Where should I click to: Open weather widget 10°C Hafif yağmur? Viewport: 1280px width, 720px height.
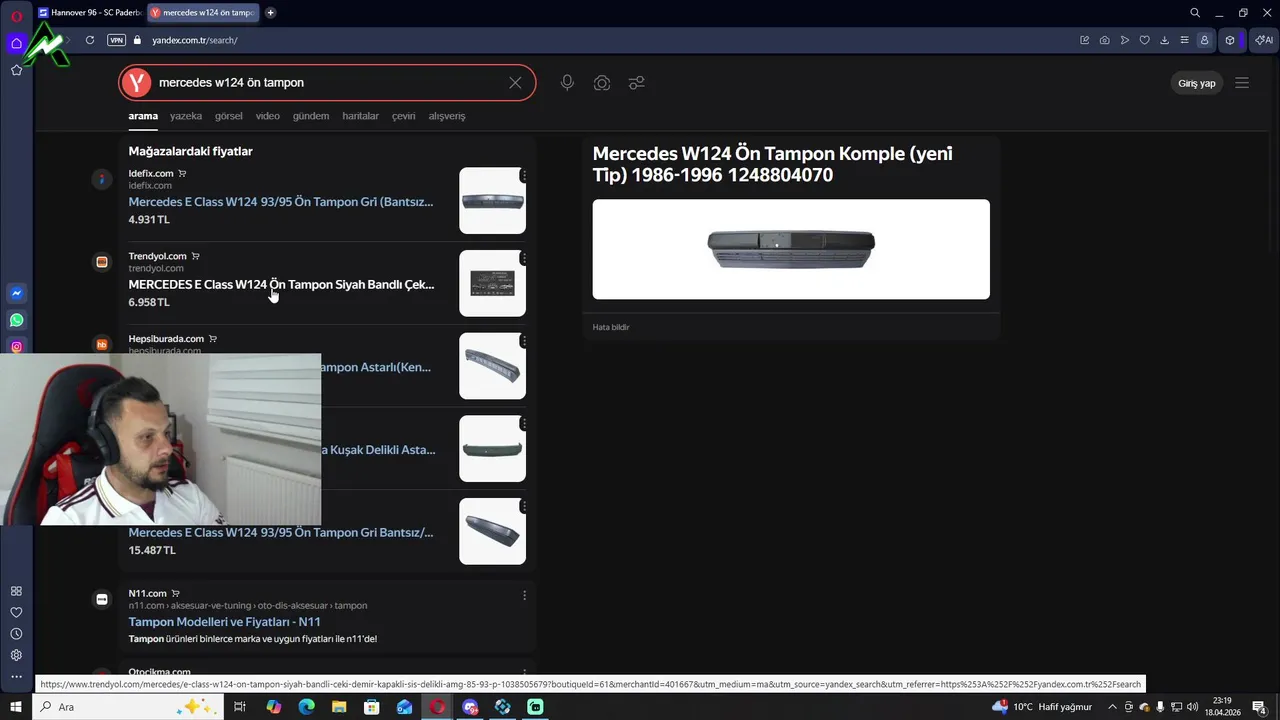[x=1042, y=707]
